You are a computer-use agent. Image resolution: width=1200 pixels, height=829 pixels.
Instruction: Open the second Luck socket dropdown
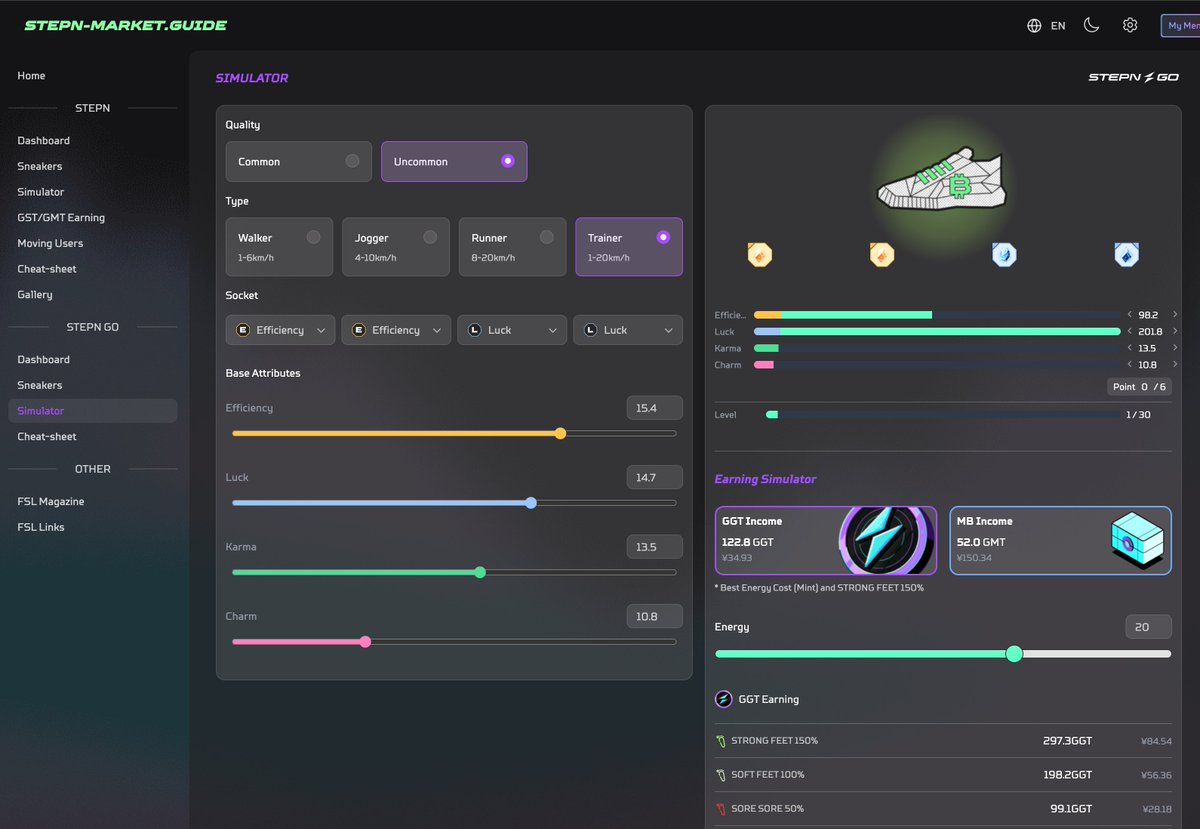point(628,330)
